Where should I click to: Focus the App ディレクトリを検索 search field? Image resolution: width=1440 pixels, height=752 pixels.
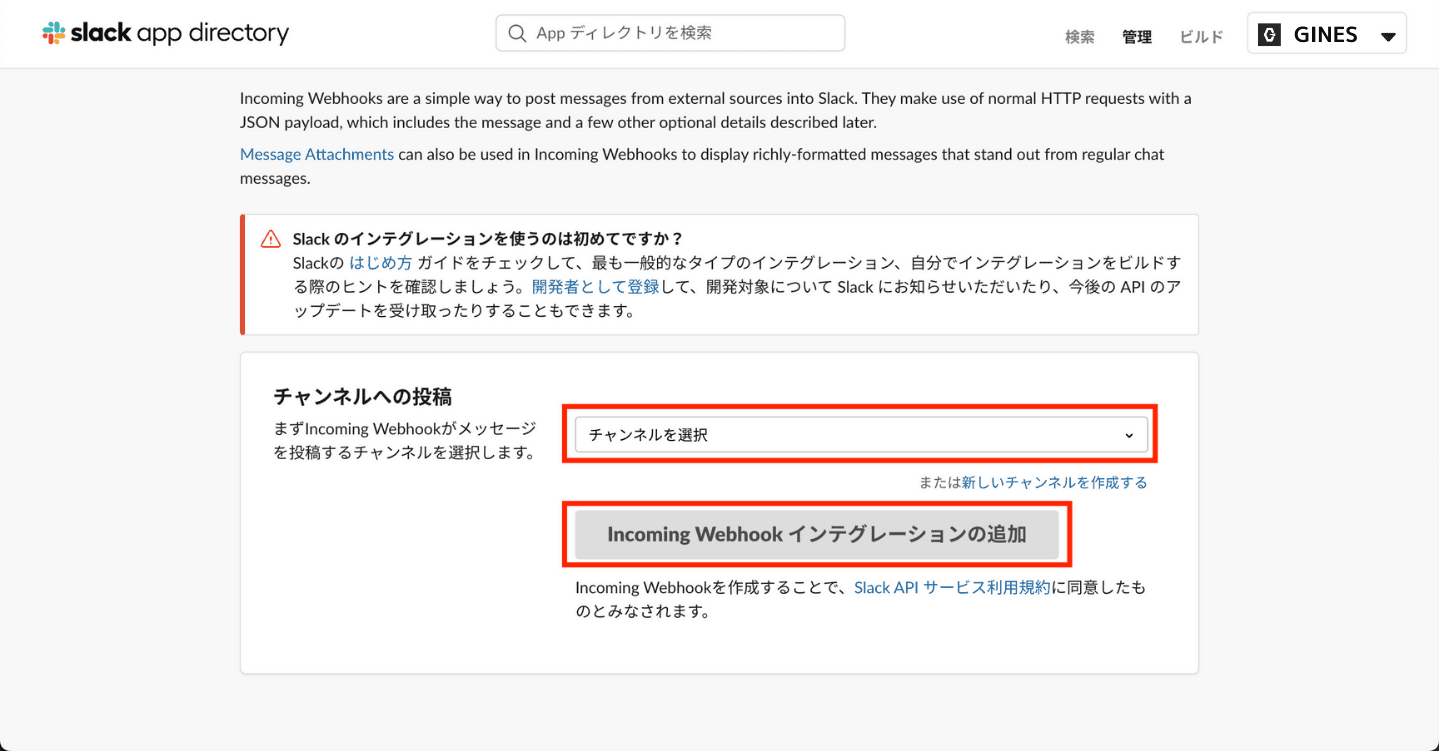point(680,33)
